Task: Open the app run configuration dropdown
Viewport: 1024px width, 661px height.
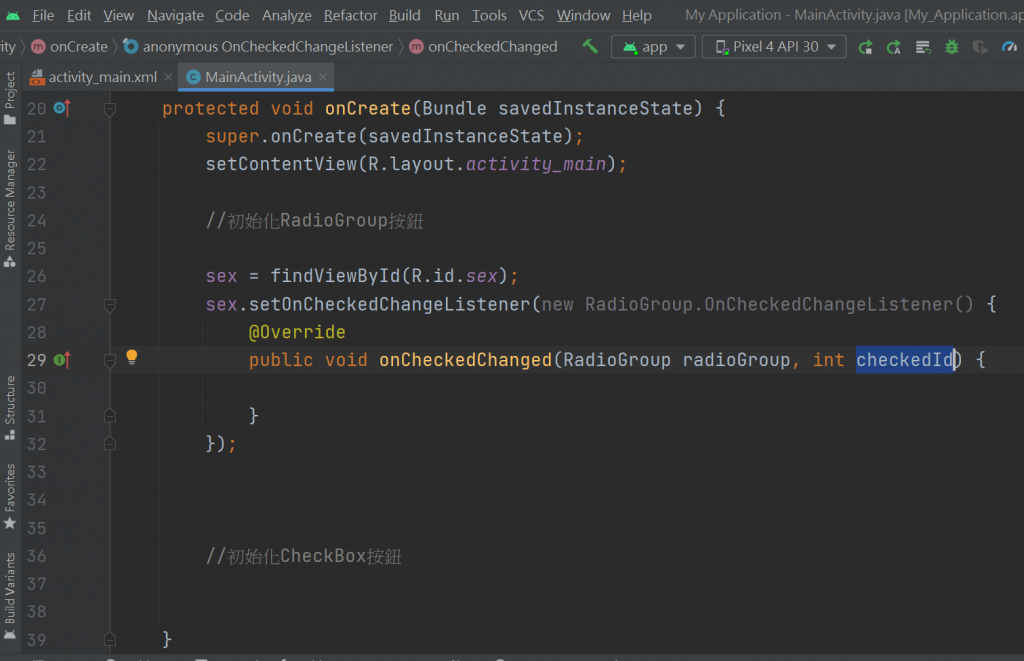Action: coord(653,47)
